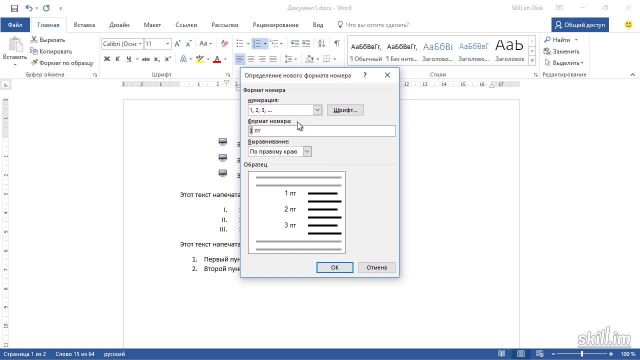Apply red font color
This screenshot has height=360, width=640.
[217, 59]
